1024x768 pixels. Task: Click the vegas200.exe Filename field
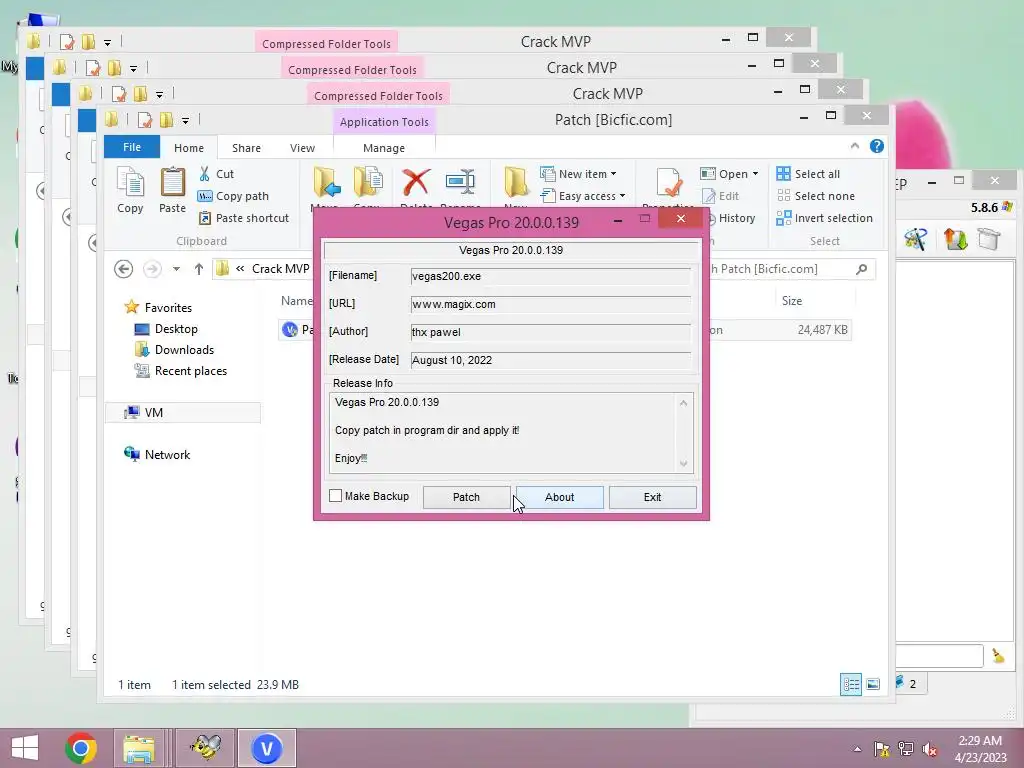[x=551, y=276]
